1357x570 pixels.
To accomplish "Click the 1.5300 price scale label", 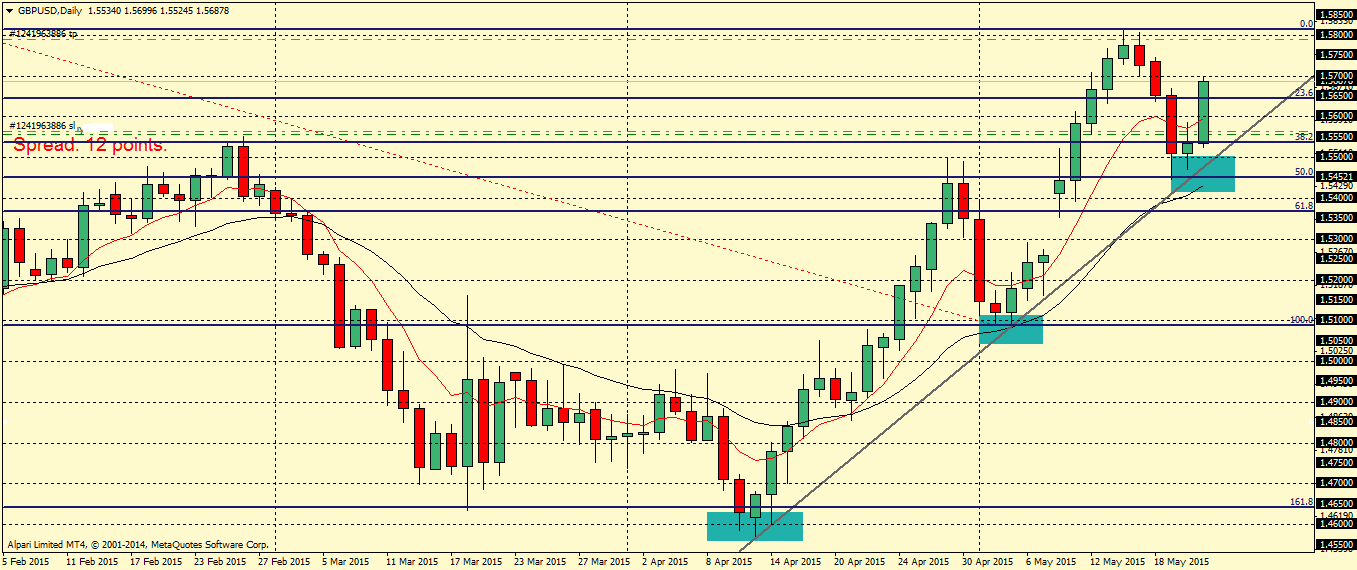I will coord(1334,238).
